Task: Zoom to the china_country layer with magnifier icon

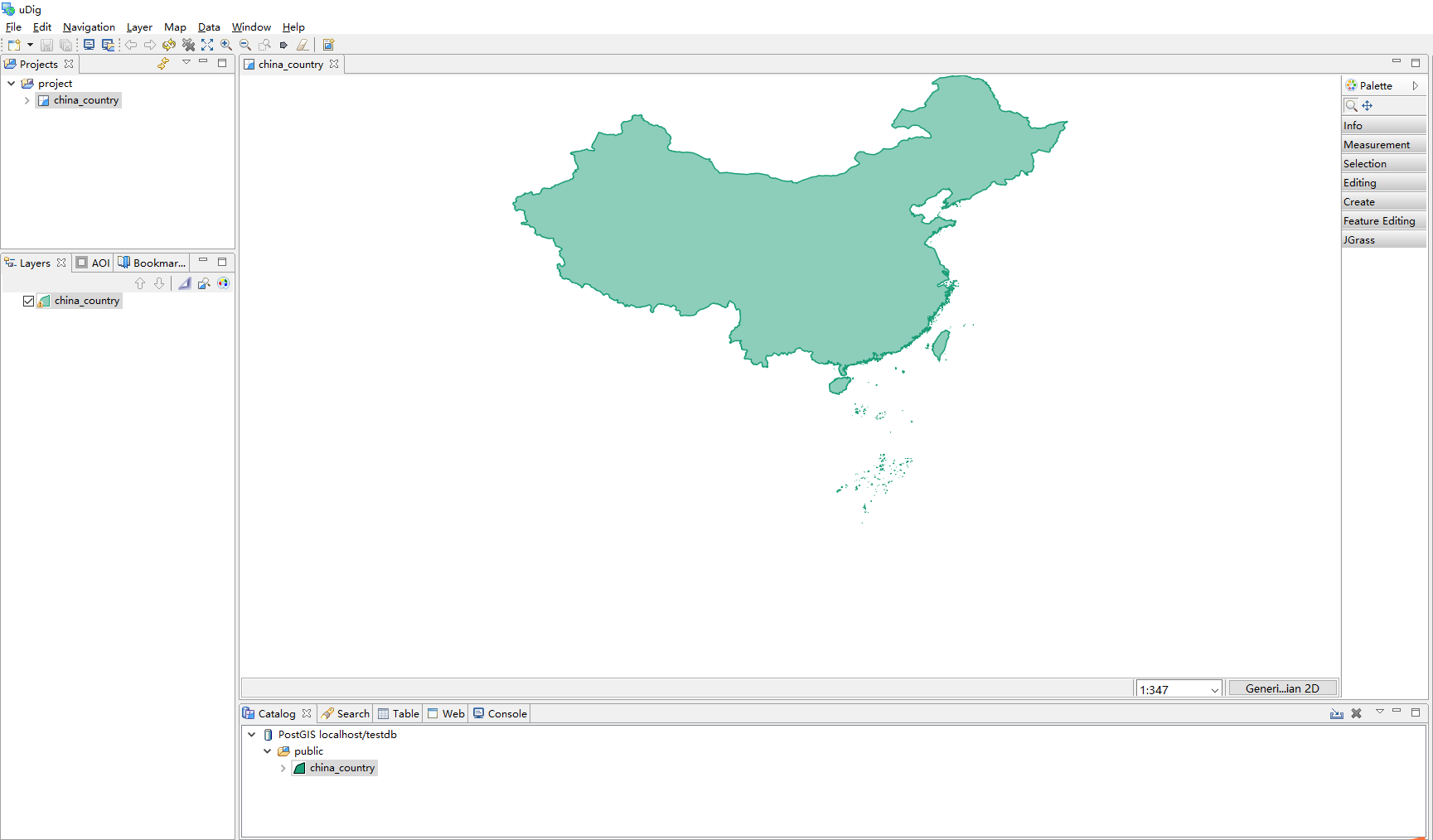Action: click(204, 283)
